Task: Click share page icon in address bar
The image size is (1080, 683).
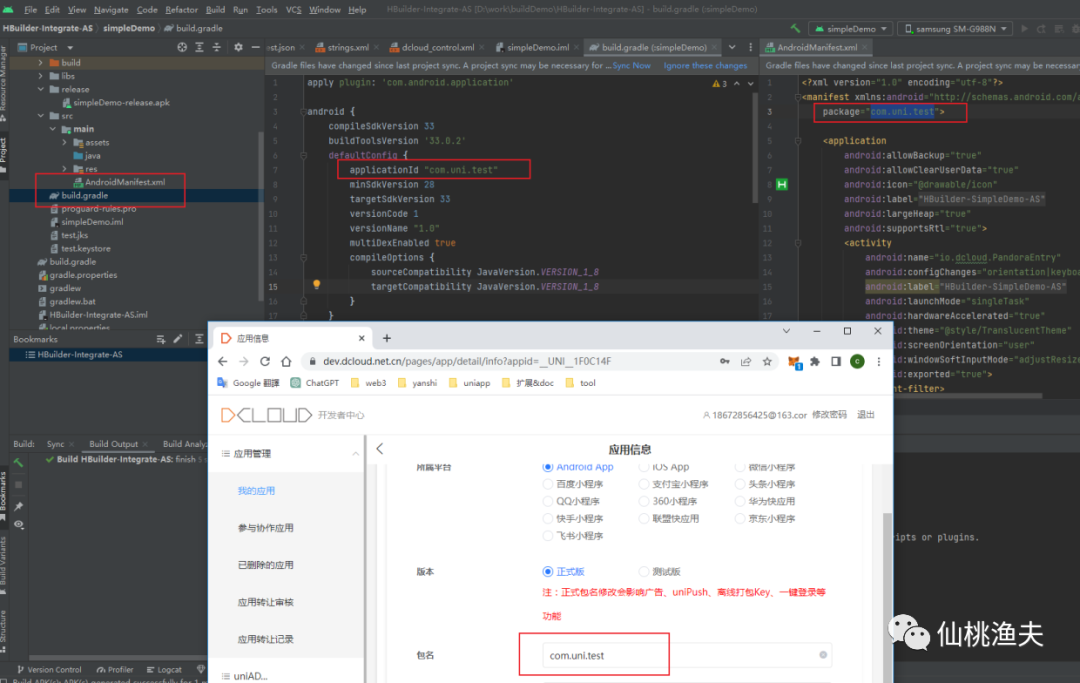Action: 746,361
